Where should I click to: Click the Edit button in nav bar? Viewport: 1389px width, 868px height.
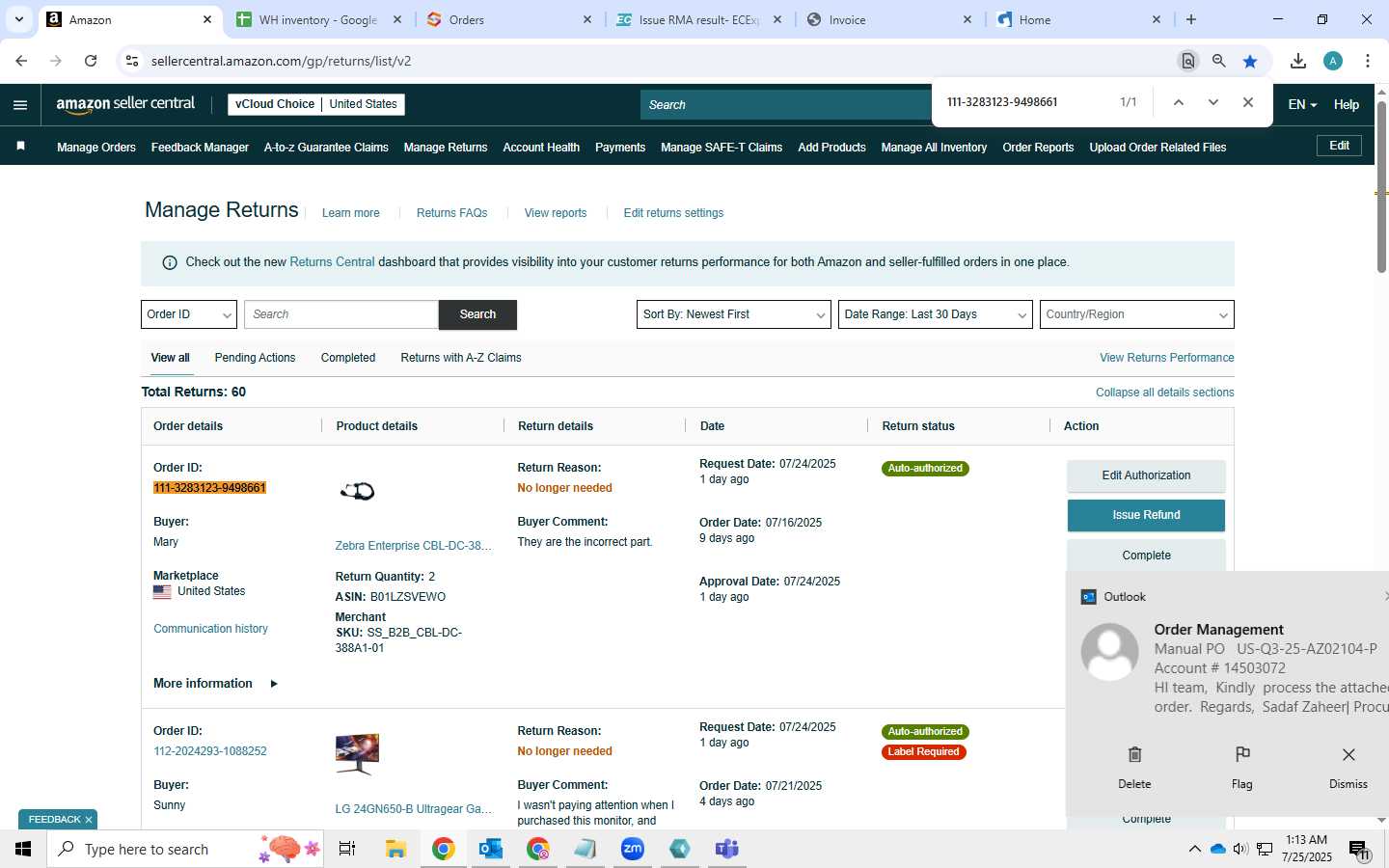point(1340,146)
